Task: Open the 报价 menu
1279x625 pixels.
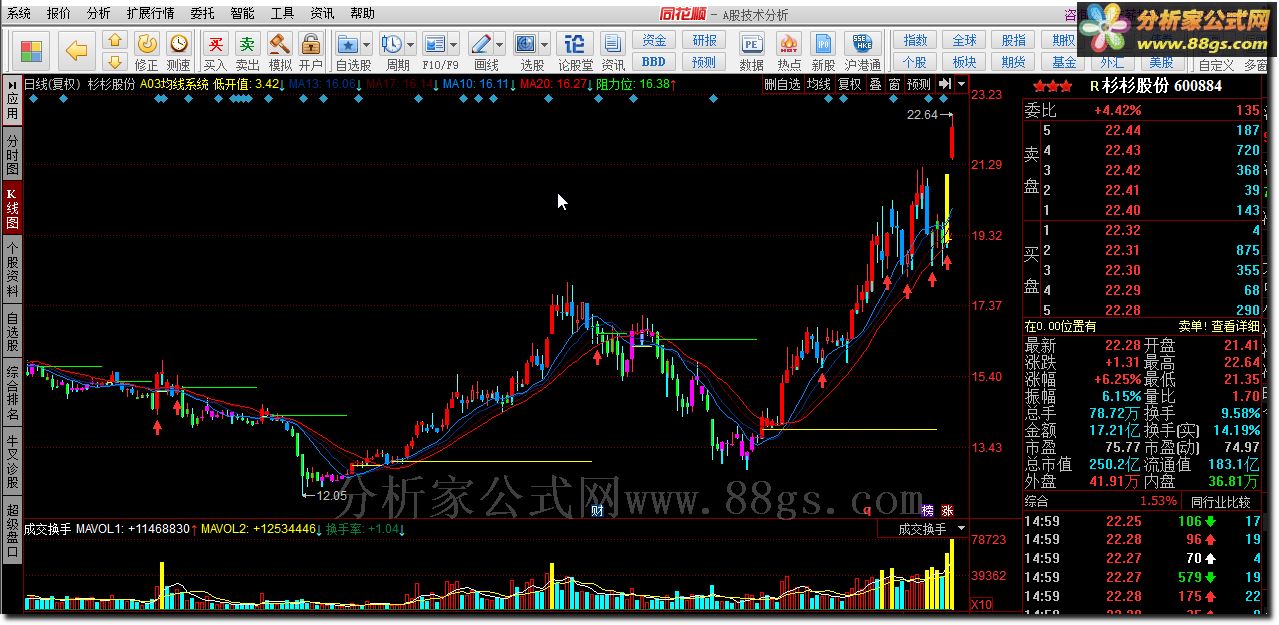Action: (59, 13)
